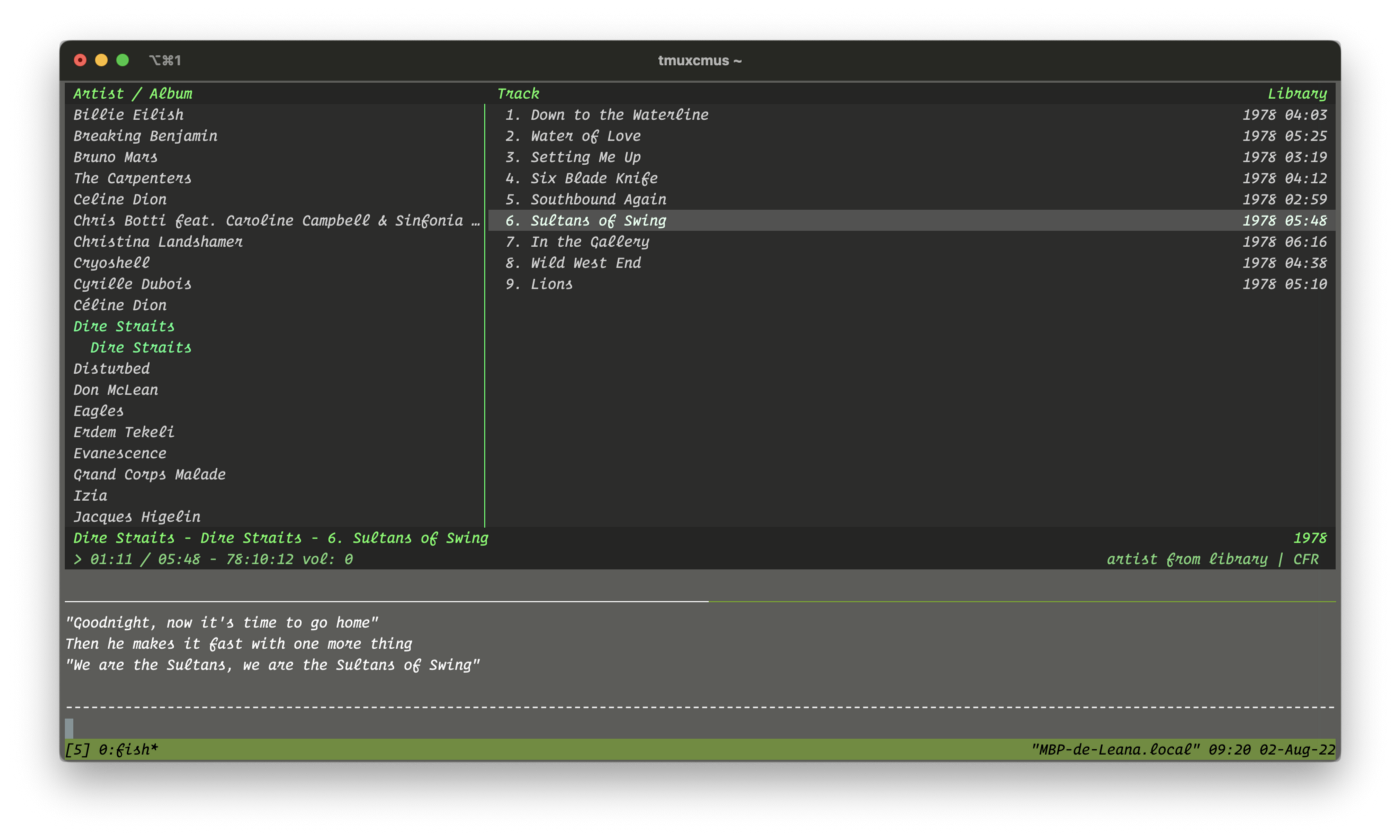Click duration 1978 06:16 for In the Gallery

(1285, 242)
